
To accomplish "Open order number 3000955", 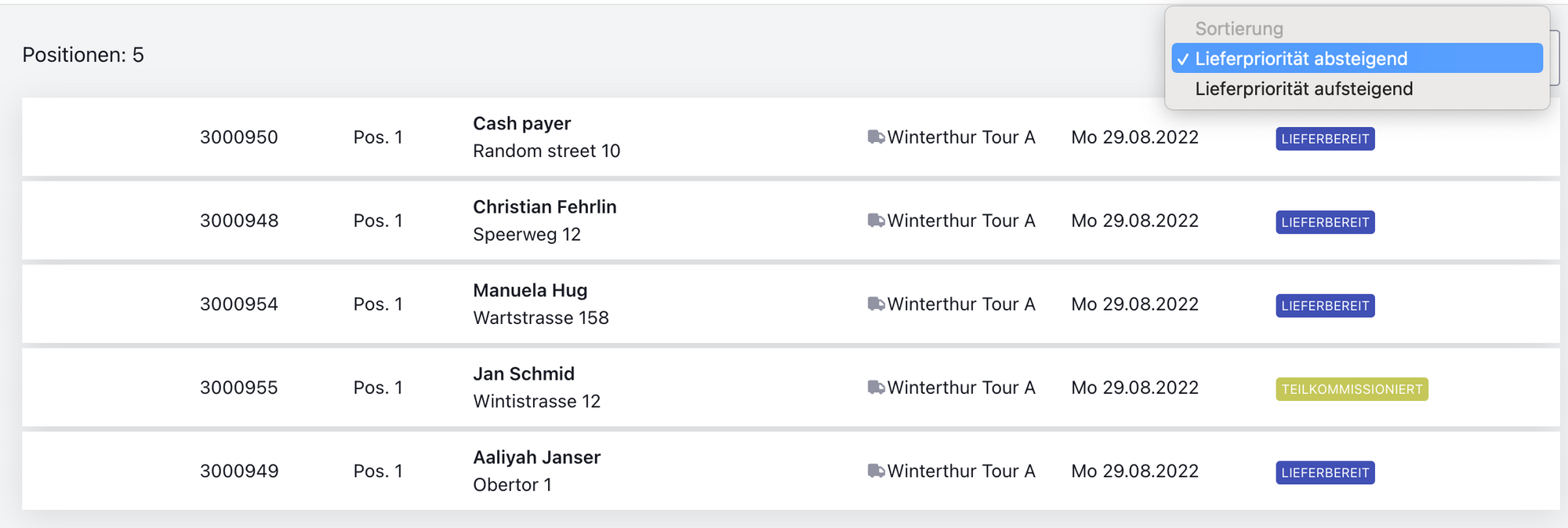I will click(x=239, y=388).
